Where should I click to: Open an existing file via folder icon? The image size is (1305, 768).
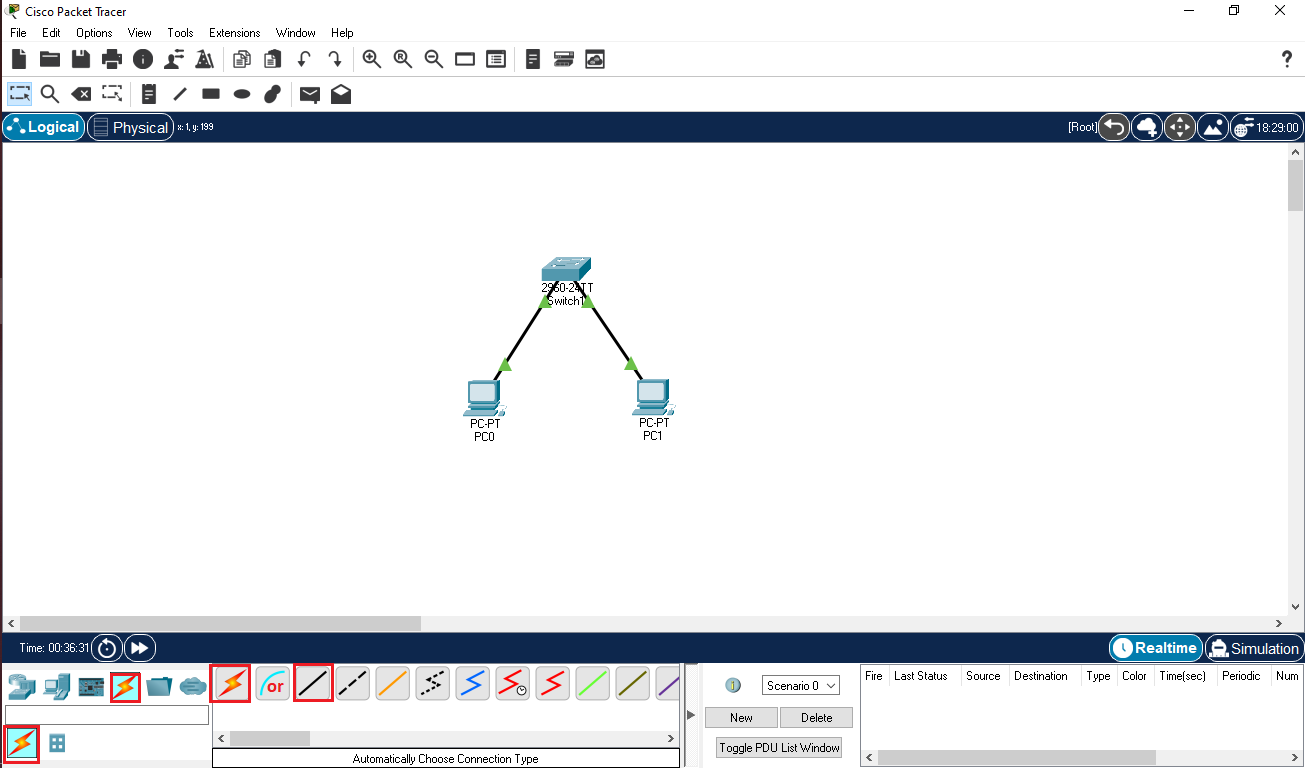coord(49,59)
